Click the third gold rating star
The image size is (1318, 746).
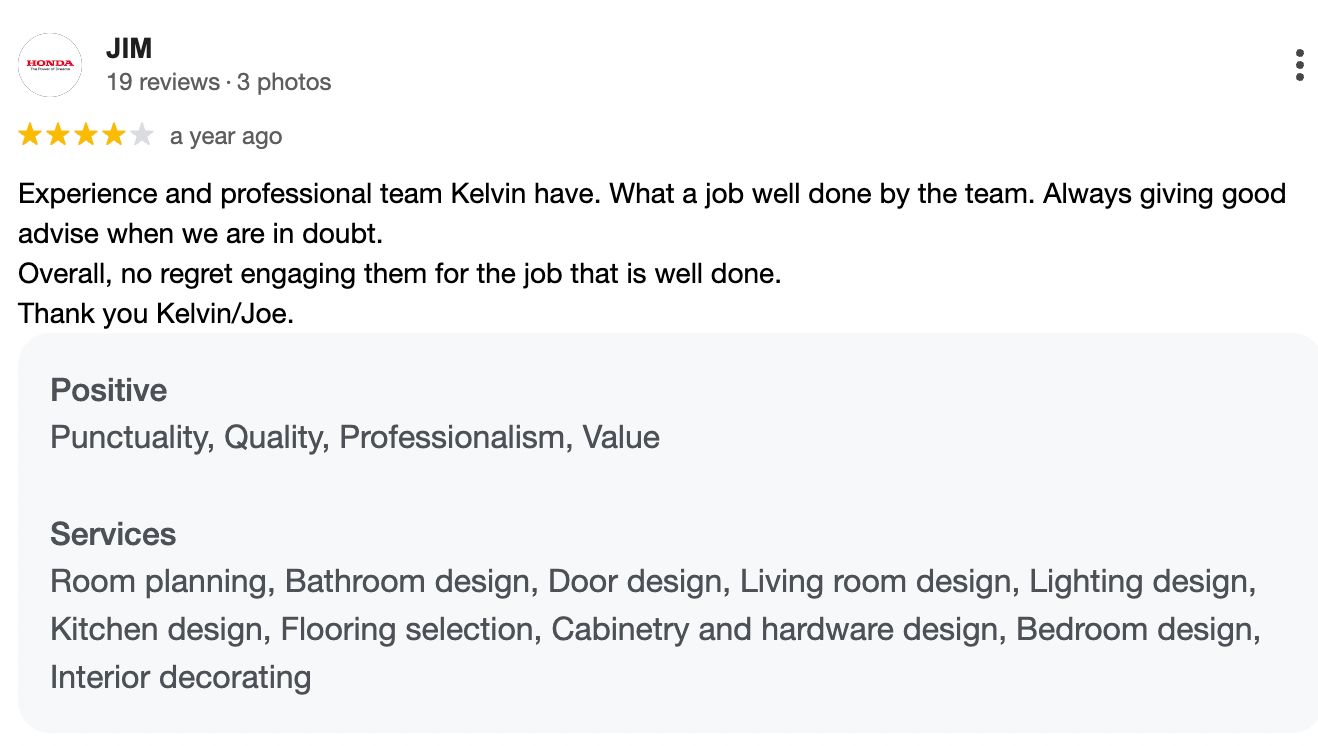[x=86, y=135]
